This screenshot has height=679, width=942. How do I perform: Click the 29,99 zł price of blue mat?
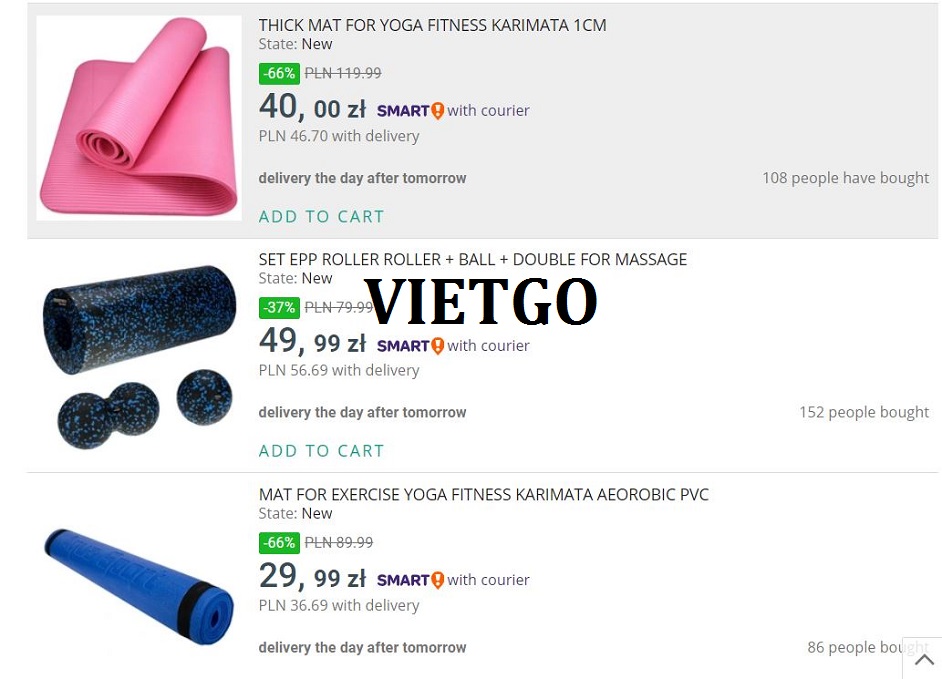[312, 576]
